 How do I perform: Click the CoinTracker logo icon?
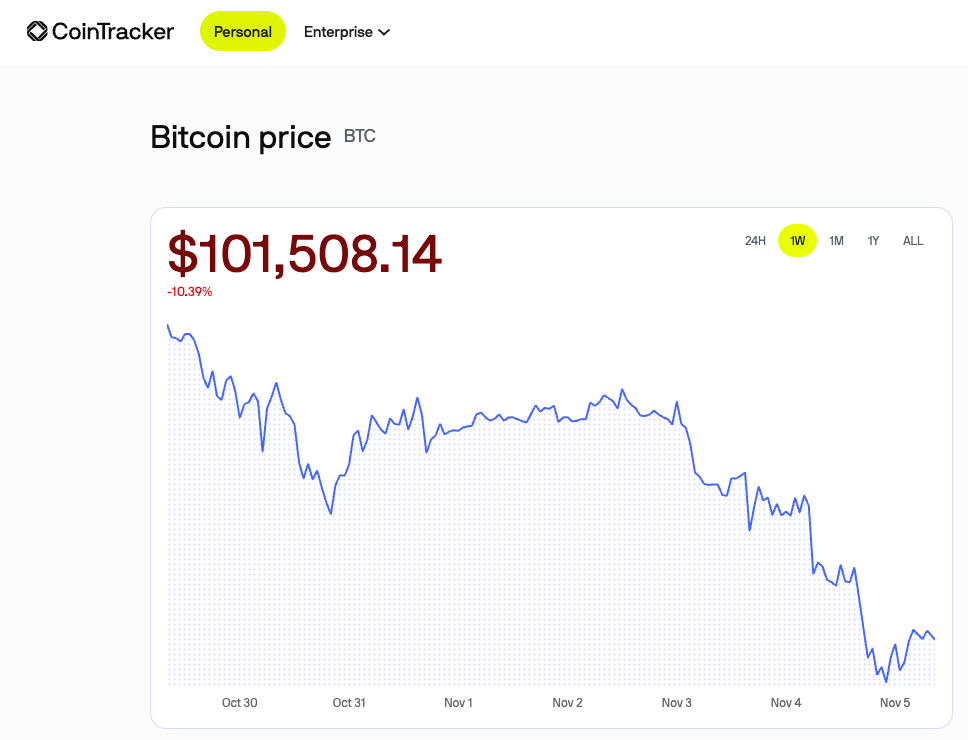pos(37,32)
